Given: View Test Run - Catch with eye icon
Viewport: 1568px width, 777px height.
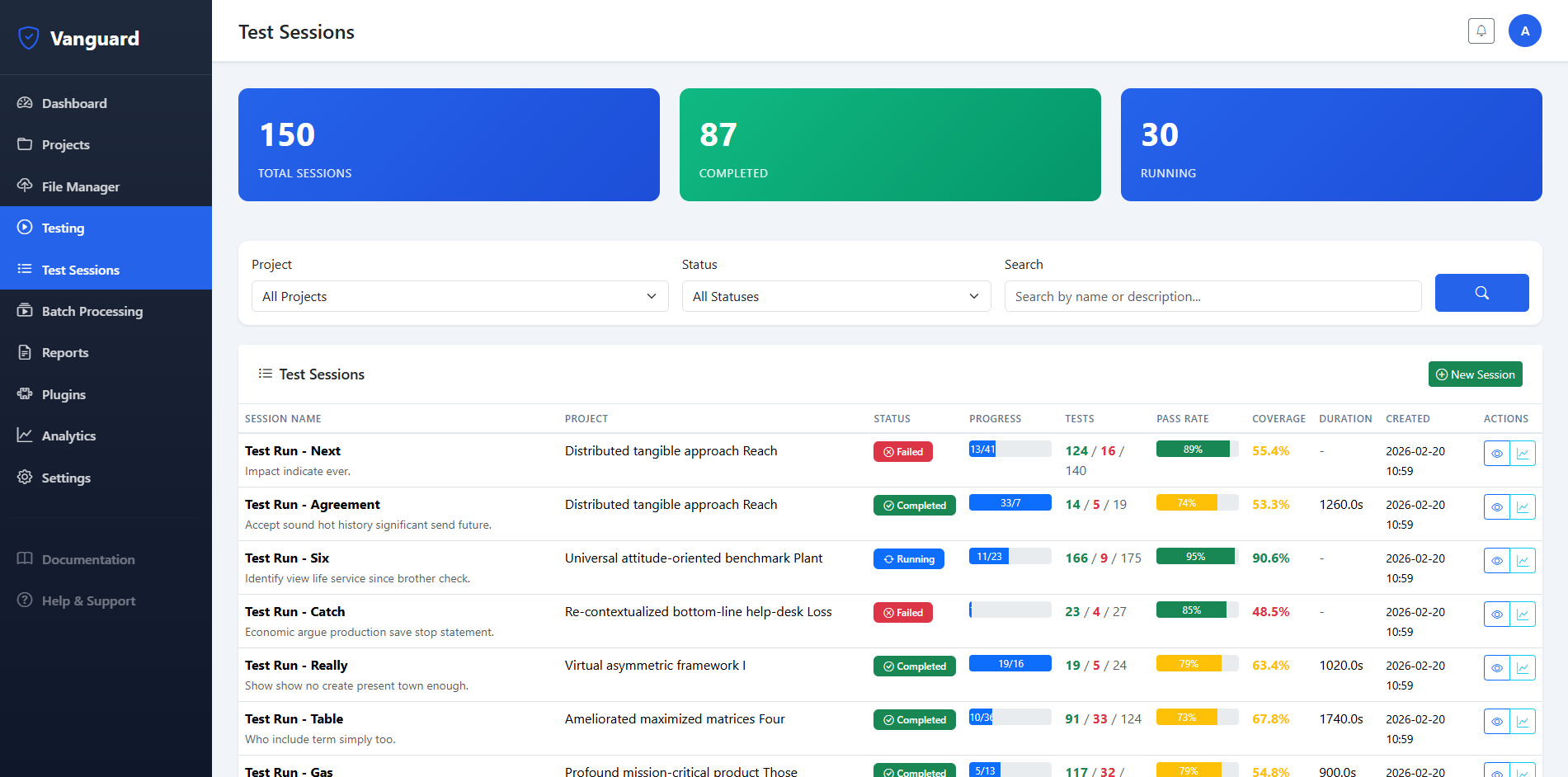Looking at the screenshot, I should coord(1496,615).
